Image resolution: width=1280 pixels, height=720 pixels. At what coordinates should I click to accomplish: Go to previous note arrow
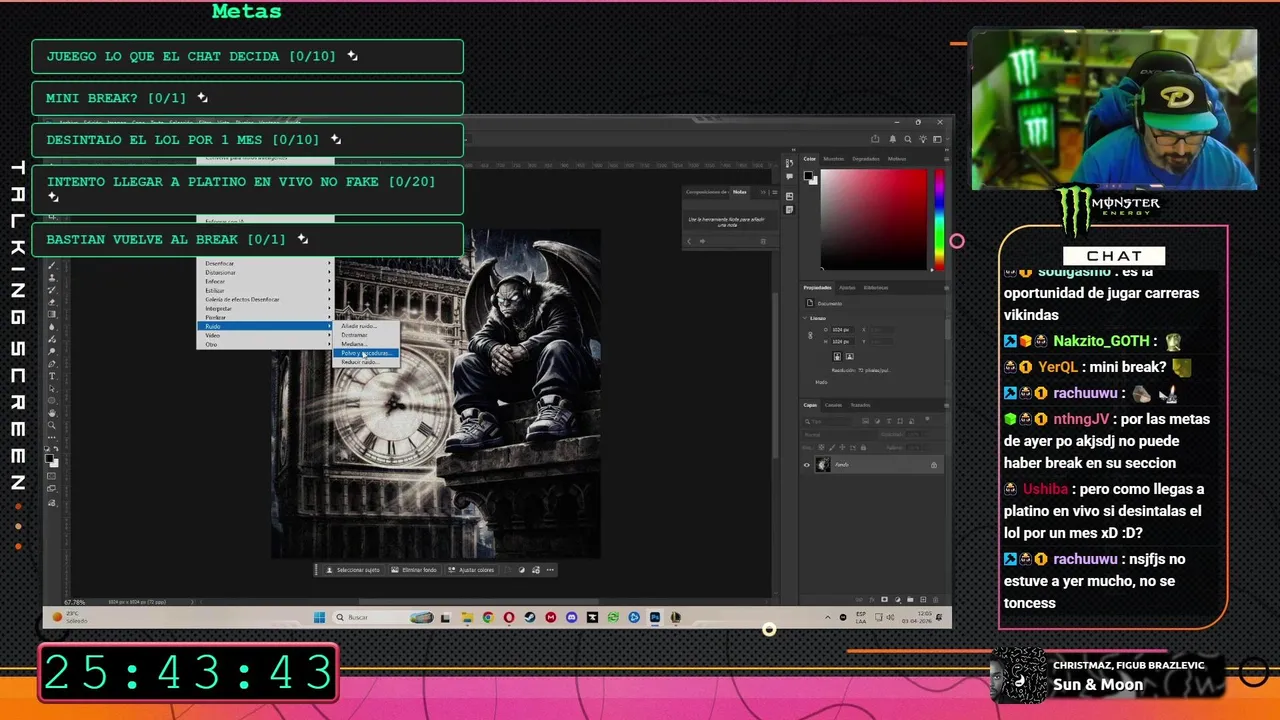click(x=689, y=241)
